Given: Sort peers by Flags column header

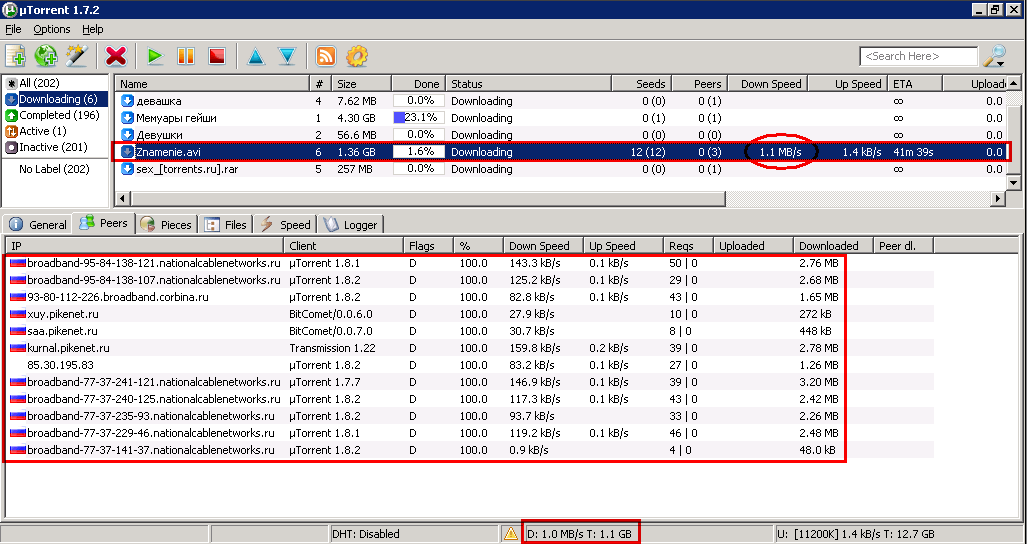Looking at the screenshot, I should click(428, 246).
